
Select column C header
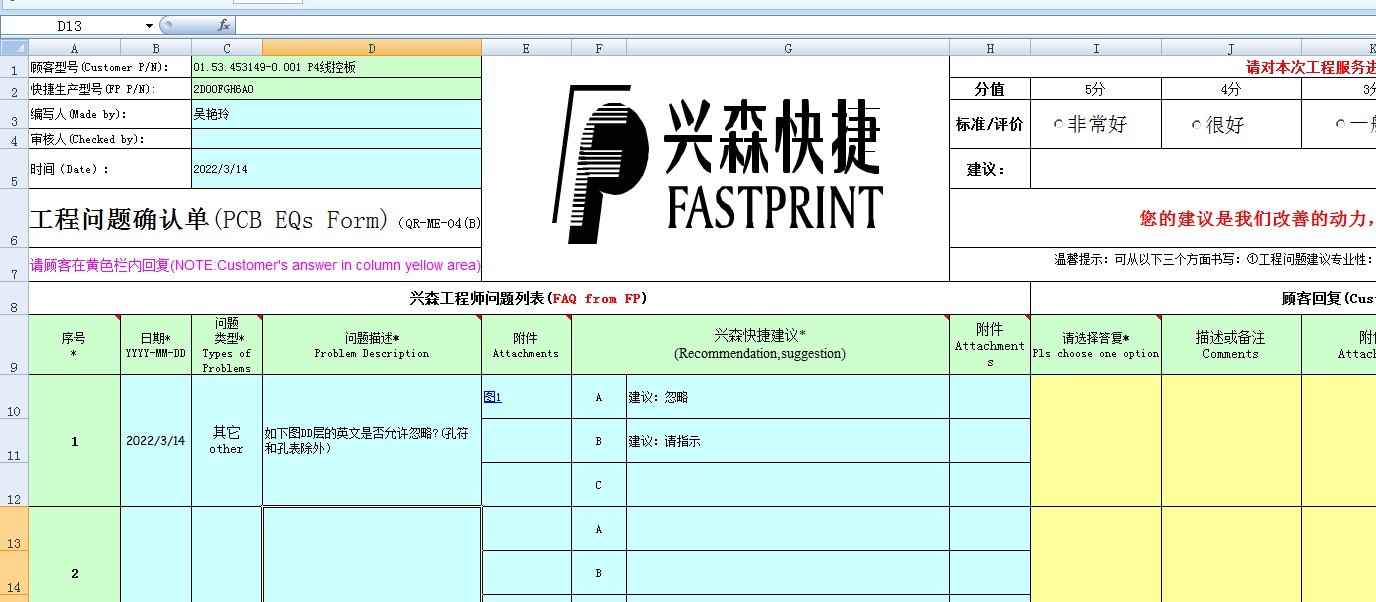click(x=227, y=47)
